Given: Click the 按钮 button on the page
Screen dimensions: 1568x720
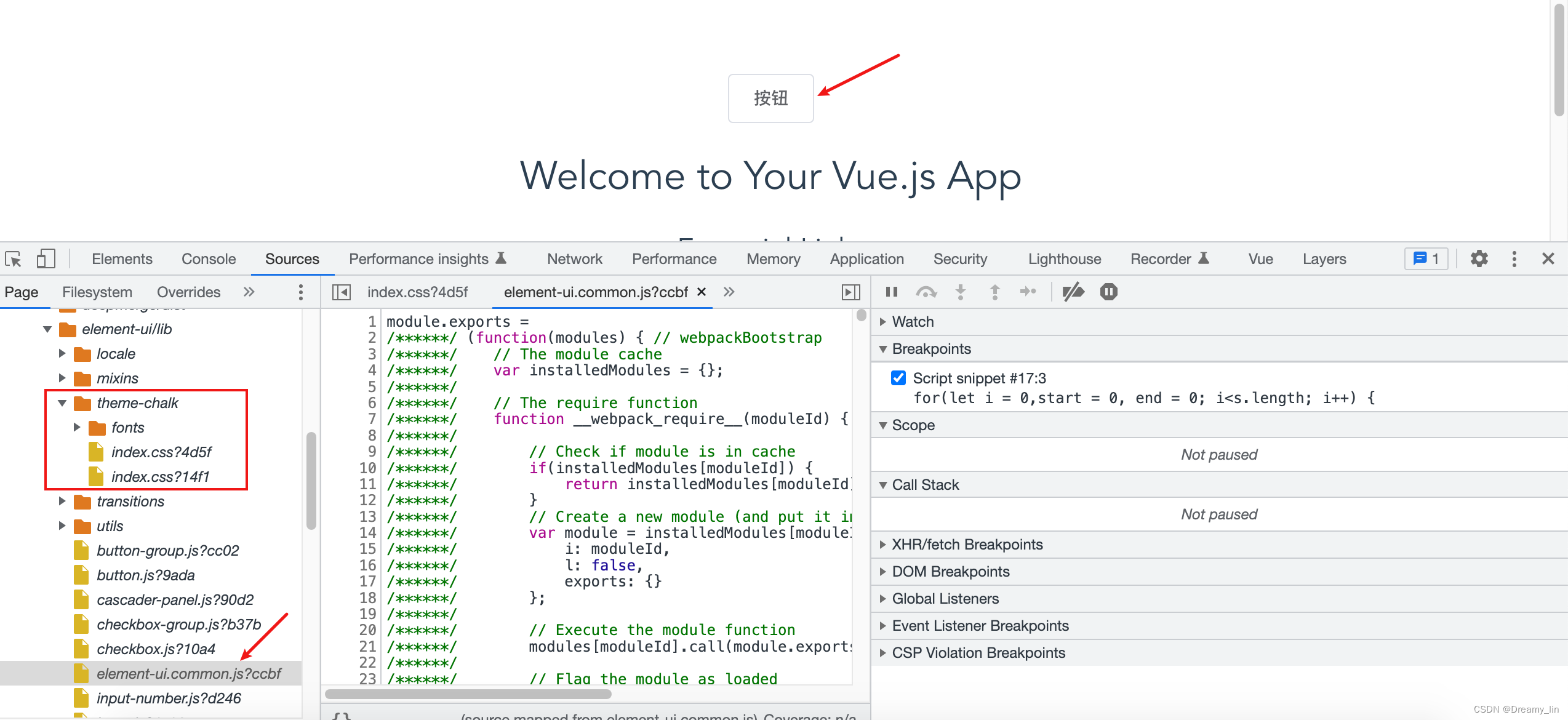Looking at the screenshot, I should point(770,98).
